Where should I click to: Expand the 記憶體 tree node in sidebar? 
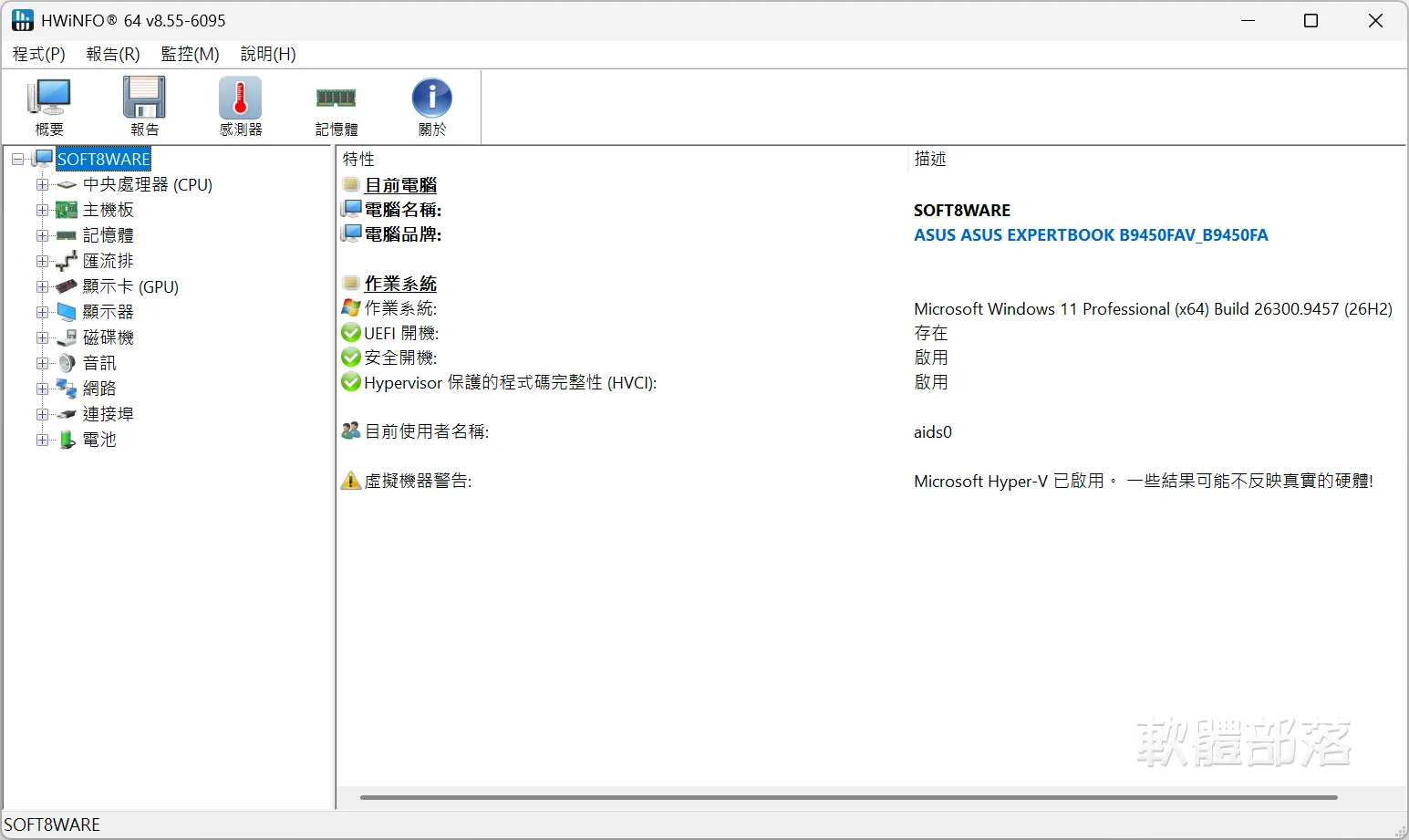(42, 236)
